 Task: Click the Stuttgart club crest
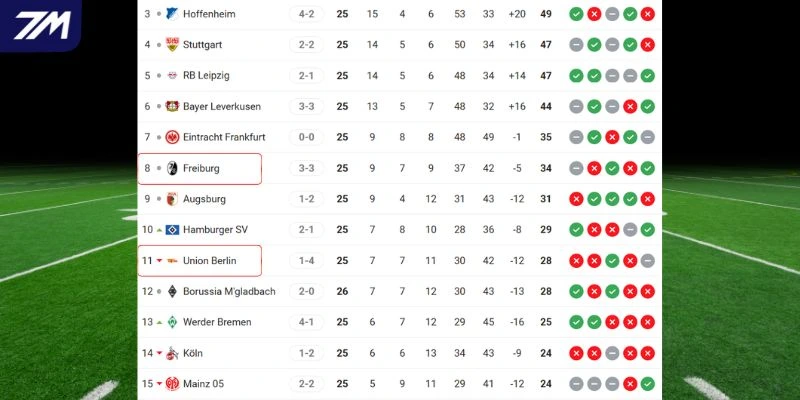click(x=172, y=44)
